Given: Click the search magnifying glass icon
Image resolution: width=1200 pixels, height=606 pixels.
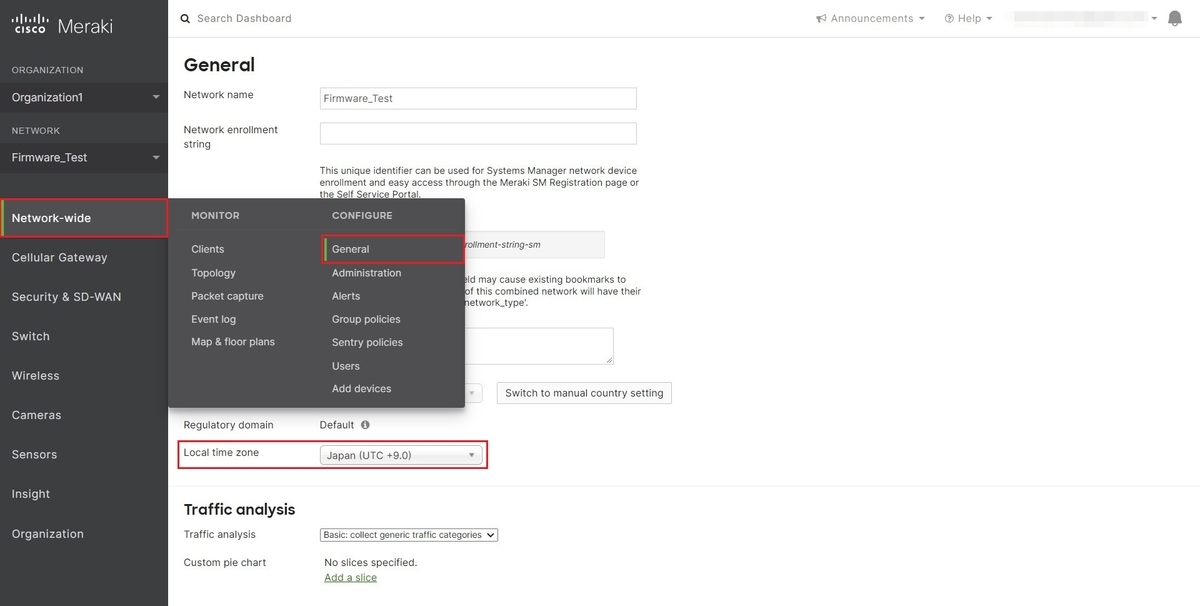Looking at the screenshot, I should point(183,18).
